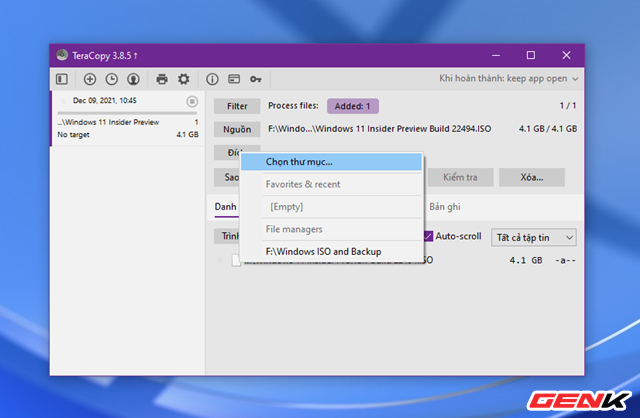Click the license key icon
The image size is (640, 418).
[x=256, y=79]
